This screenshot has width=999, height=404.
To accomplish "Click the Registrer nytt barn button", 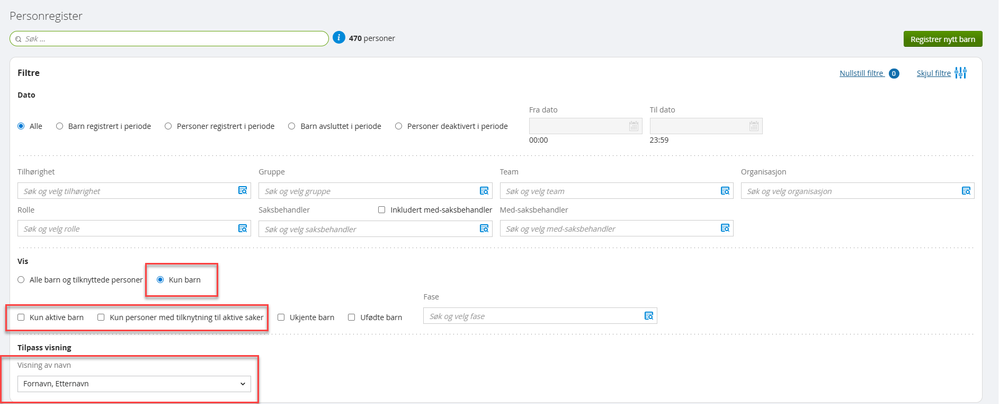I will (943, 39).
